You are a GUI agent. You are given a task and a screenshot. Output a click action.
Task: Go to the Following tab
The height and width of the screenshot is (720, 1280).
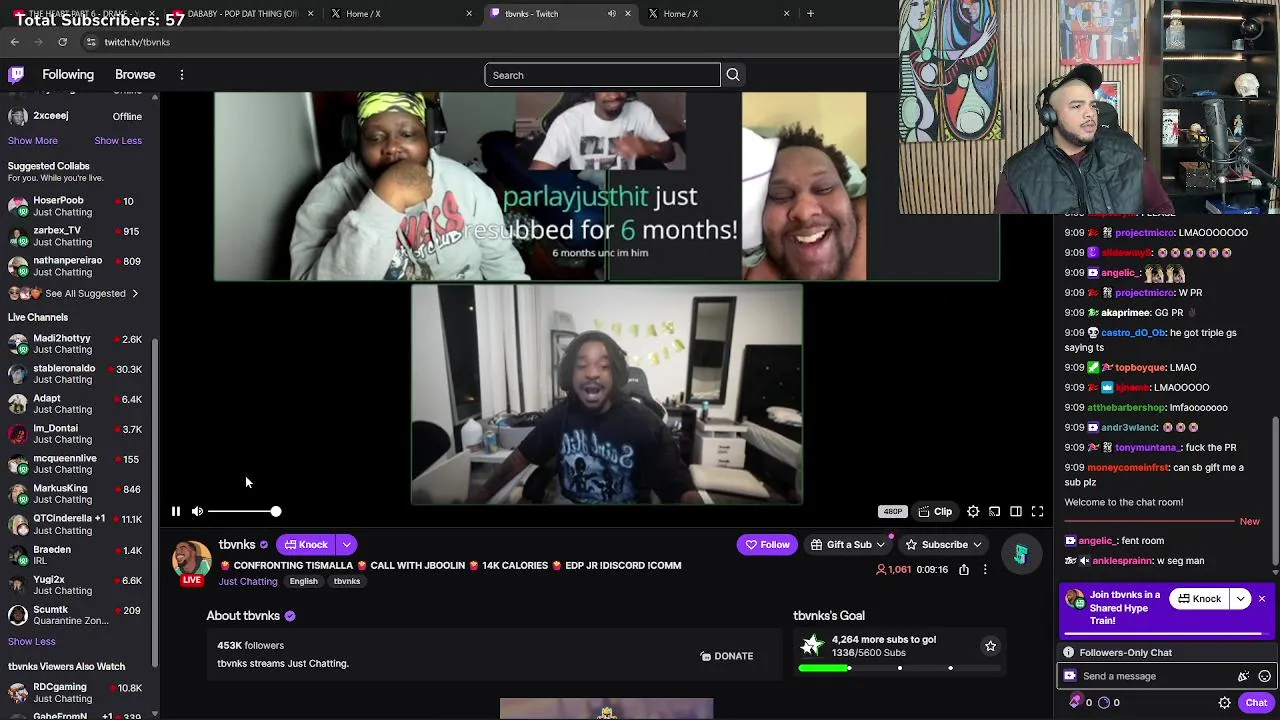(x=68, y=75)
